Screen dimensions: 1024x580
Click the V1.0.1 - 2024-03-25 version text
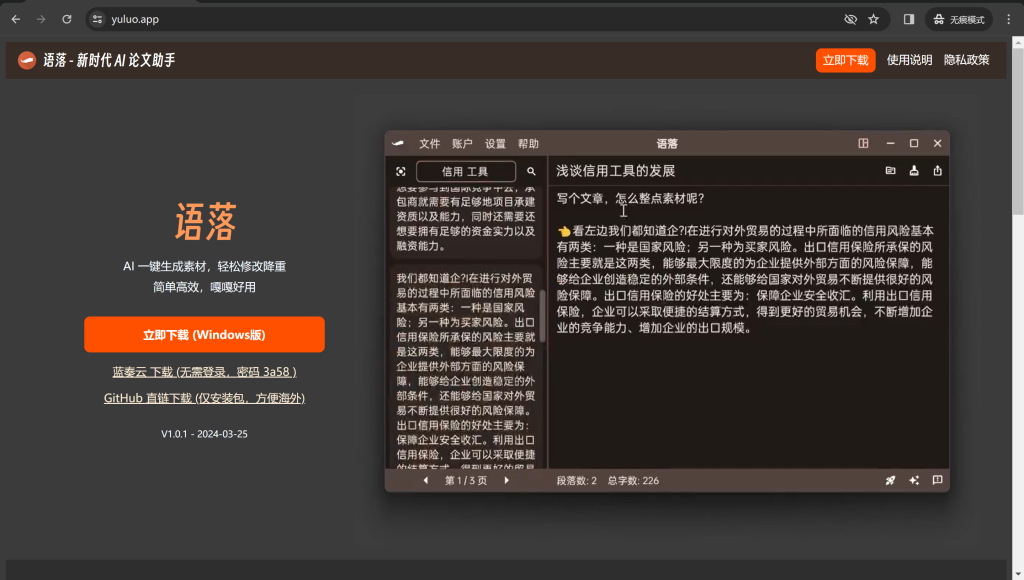click(204, 434)
